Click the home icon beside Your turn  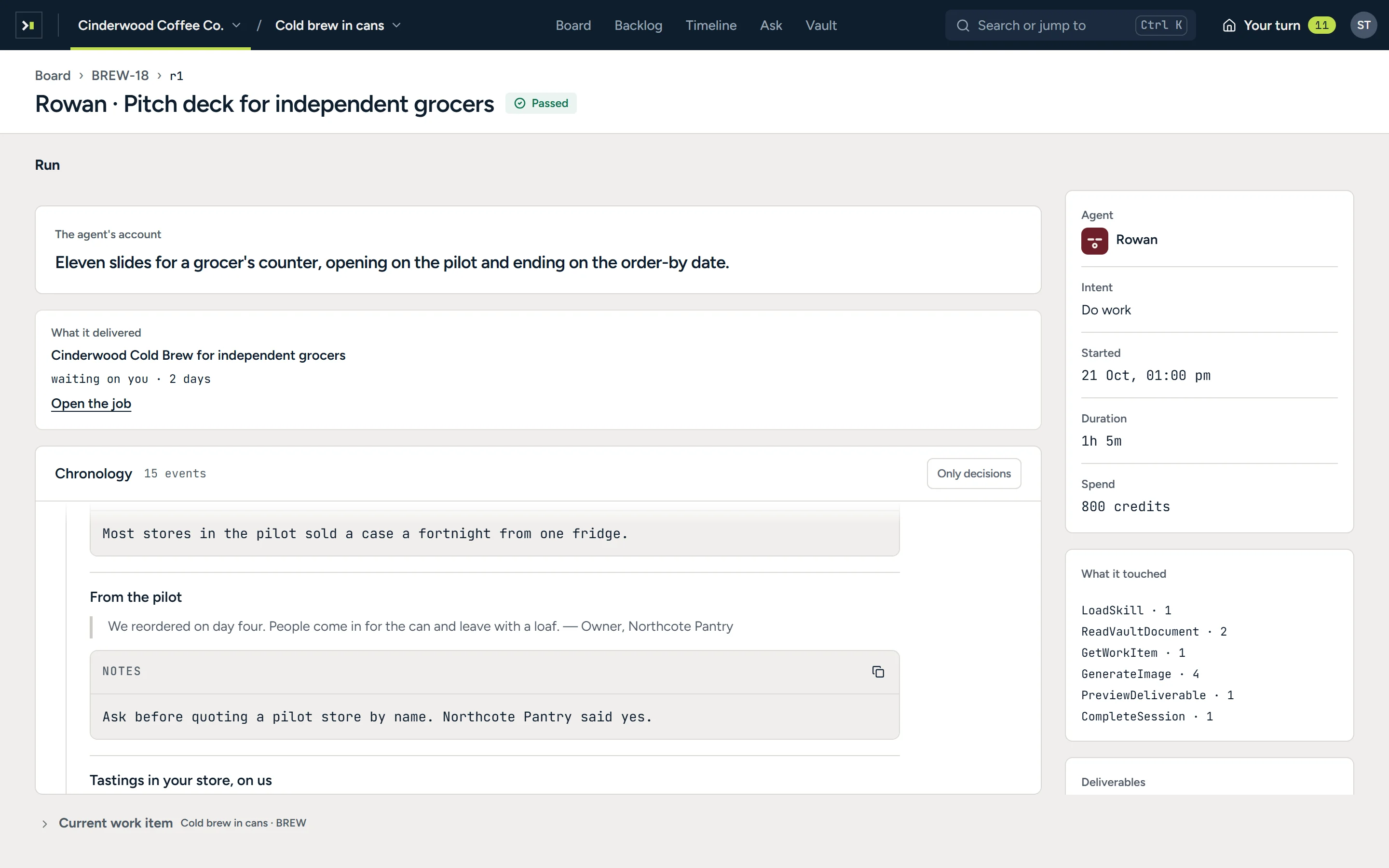click(1229, 25)
